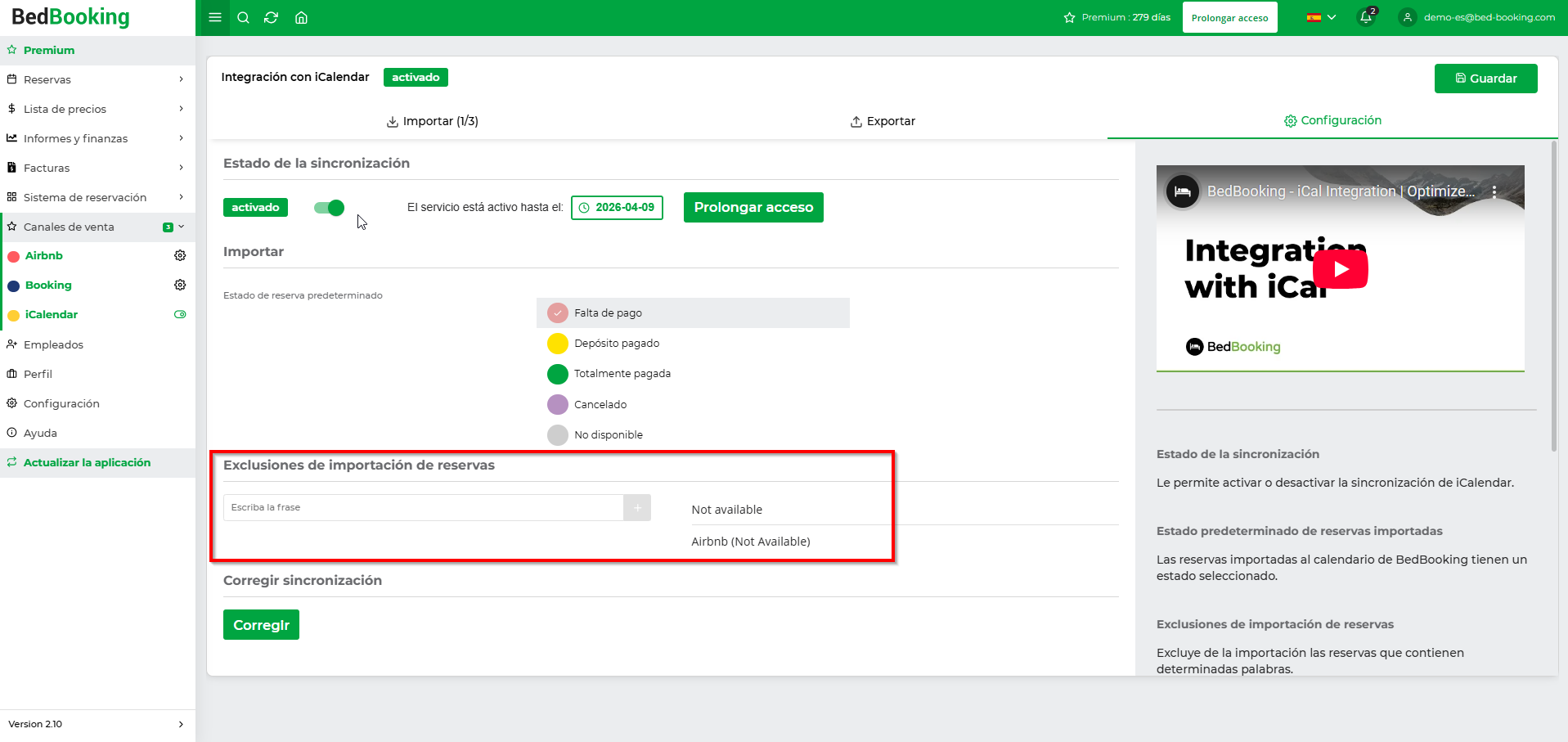This screenshot has height=742, width=1568.
Task: Click the Escriba la frase input field
Action: (x=423, y=507)
